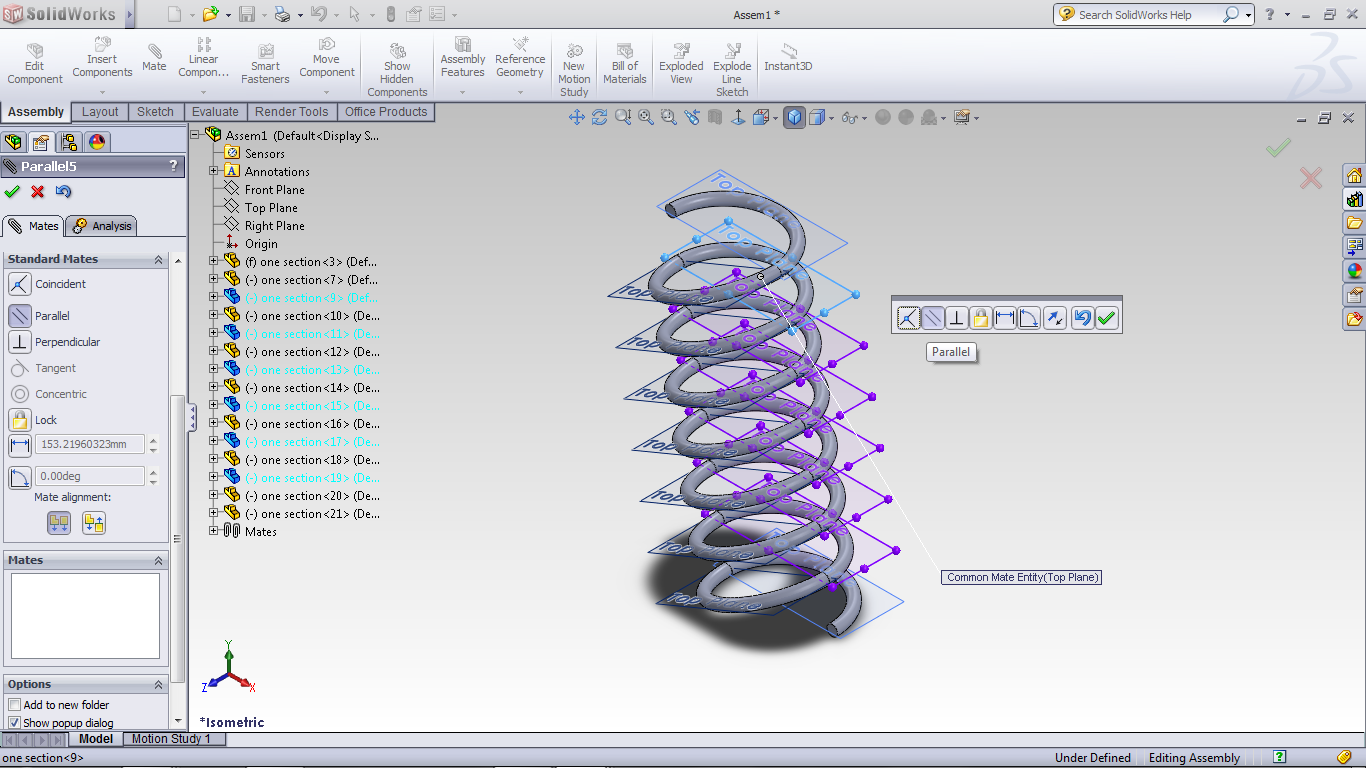Screen dimensions: 1366x768
Task: Open the Render Tools tab
Action: (291, 112)
